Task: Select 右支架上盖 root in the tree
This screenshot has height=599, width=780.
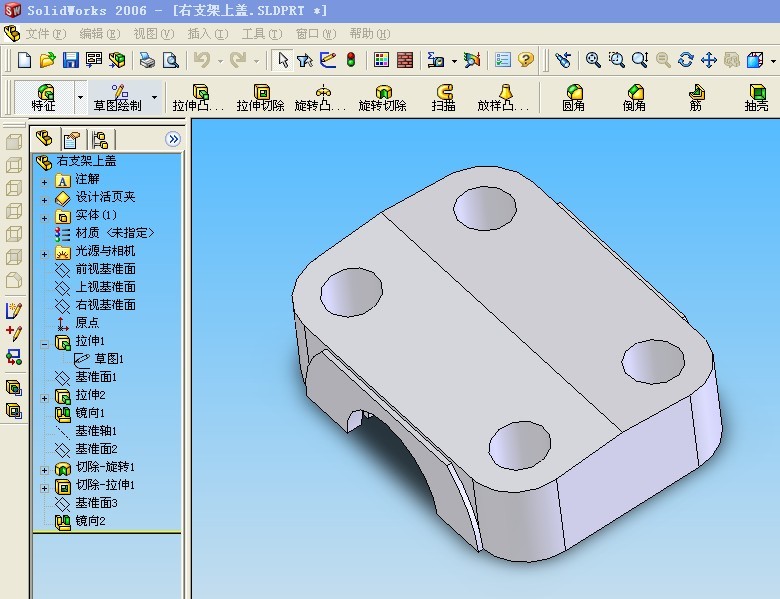Action: [76, 161]
